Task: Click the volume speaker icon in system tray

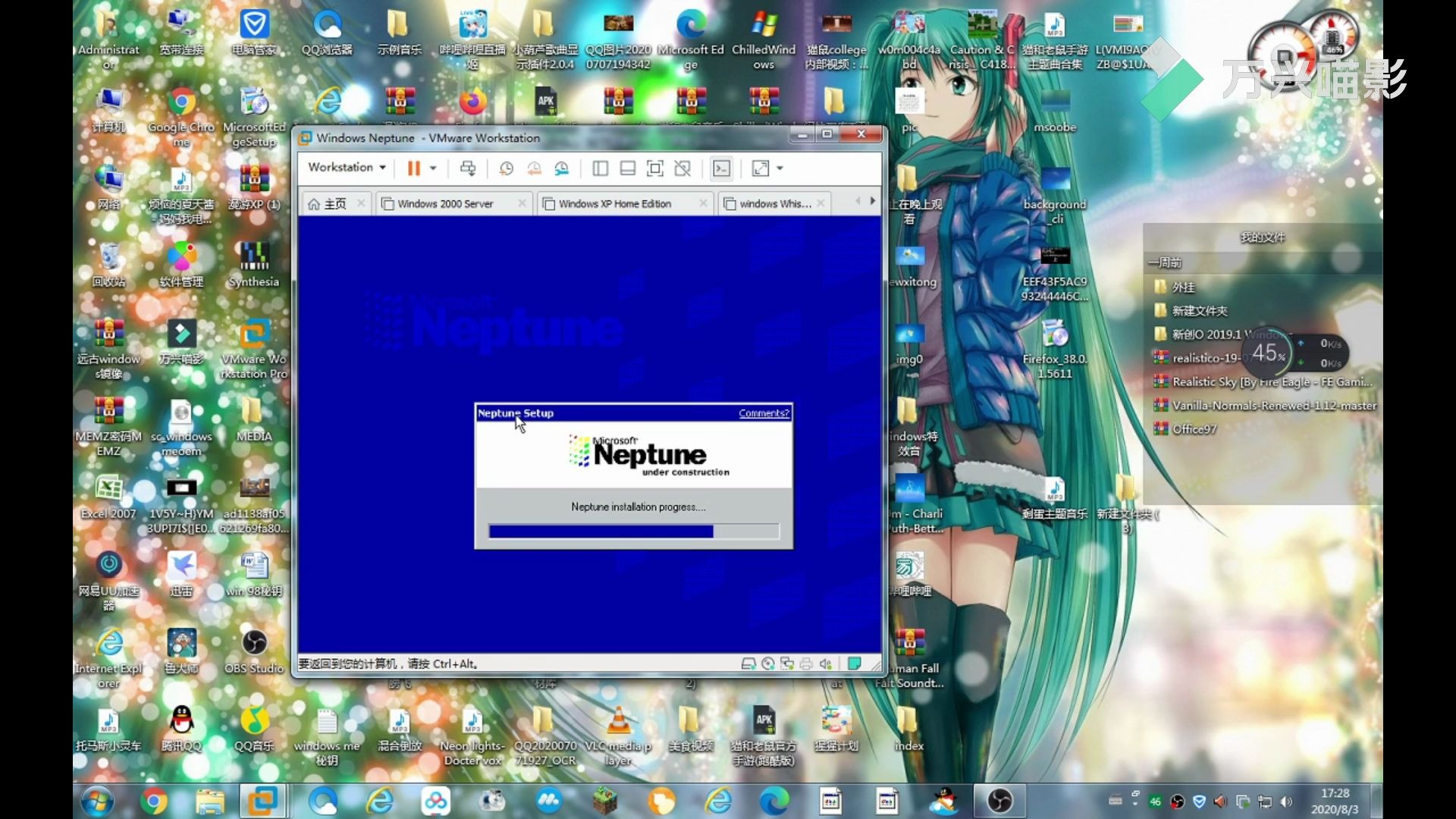Action: 1286,802
